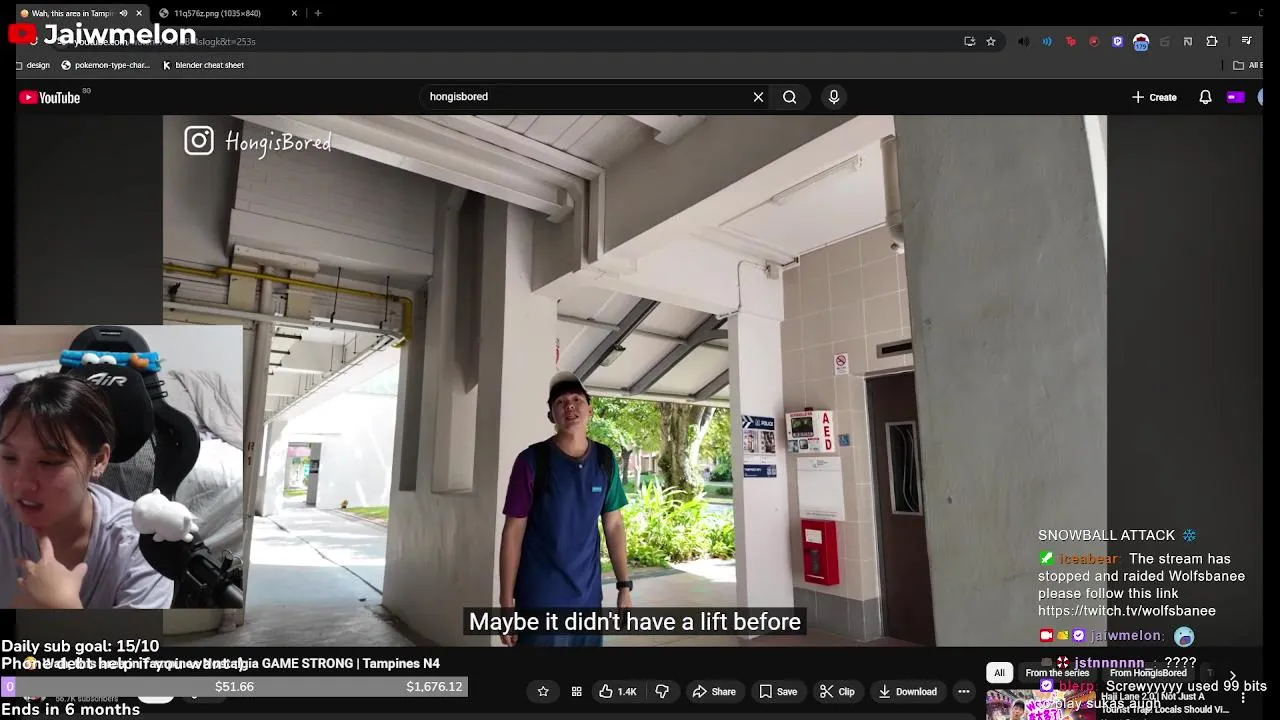
Task: Select the From the series chip
Action: coord(1057,673)
